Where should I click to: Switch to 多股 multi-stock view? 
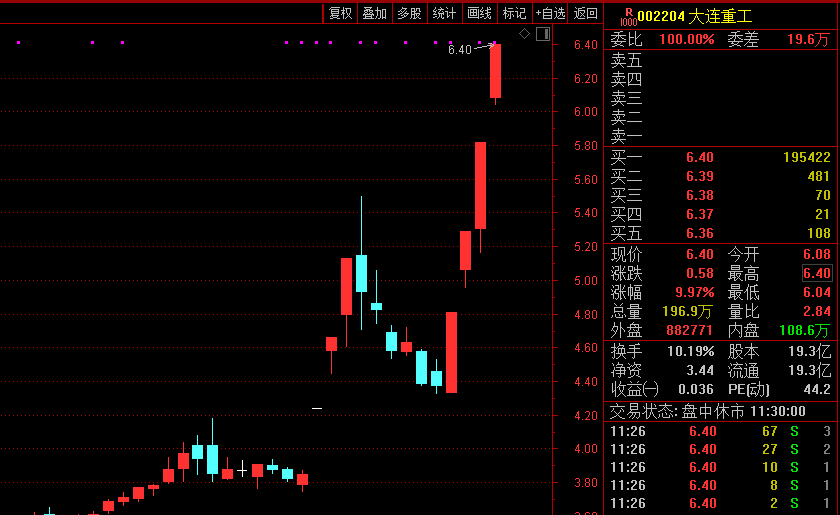click(x=409, y=13)
